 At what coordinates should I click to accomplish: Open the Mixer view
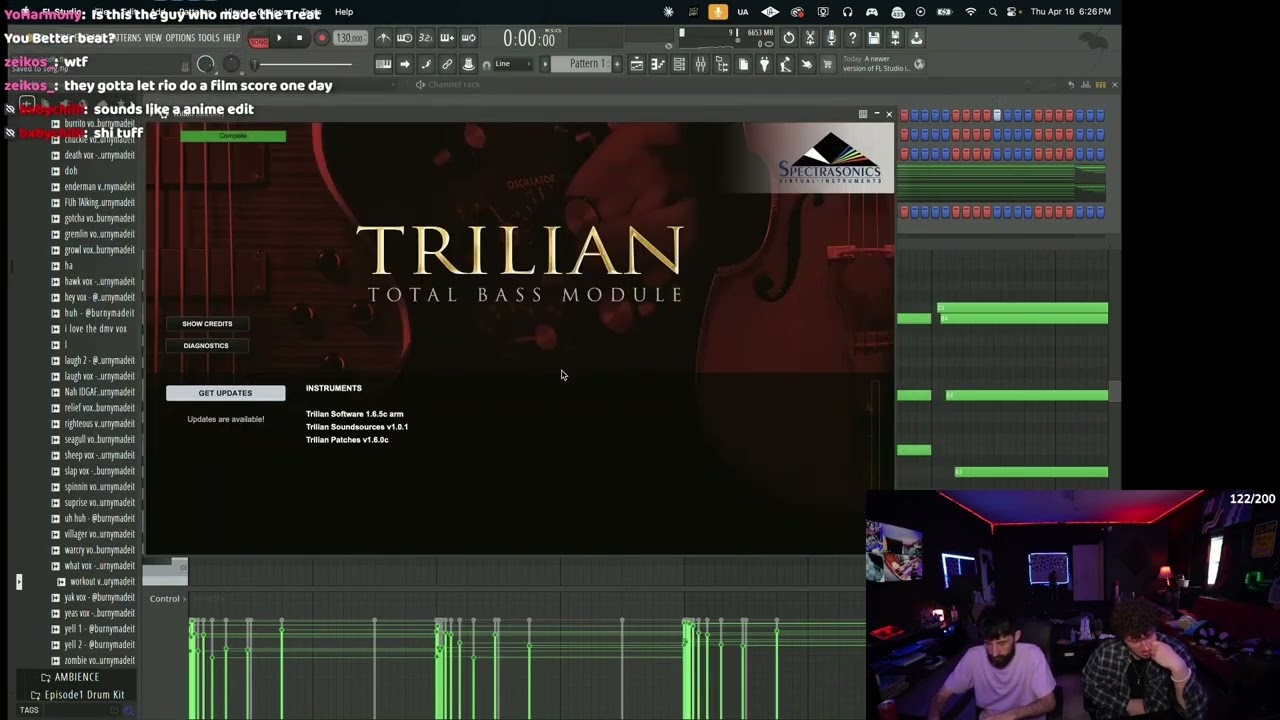click(700, 64)
